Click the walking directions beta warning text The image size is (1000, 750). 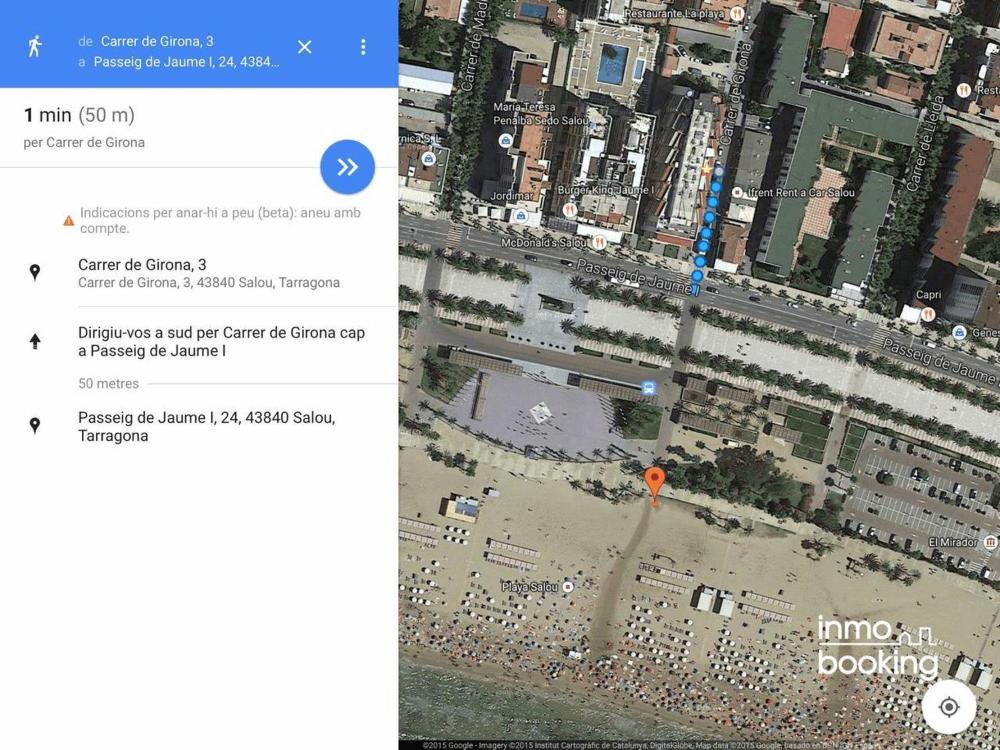[x=220, y=221]
